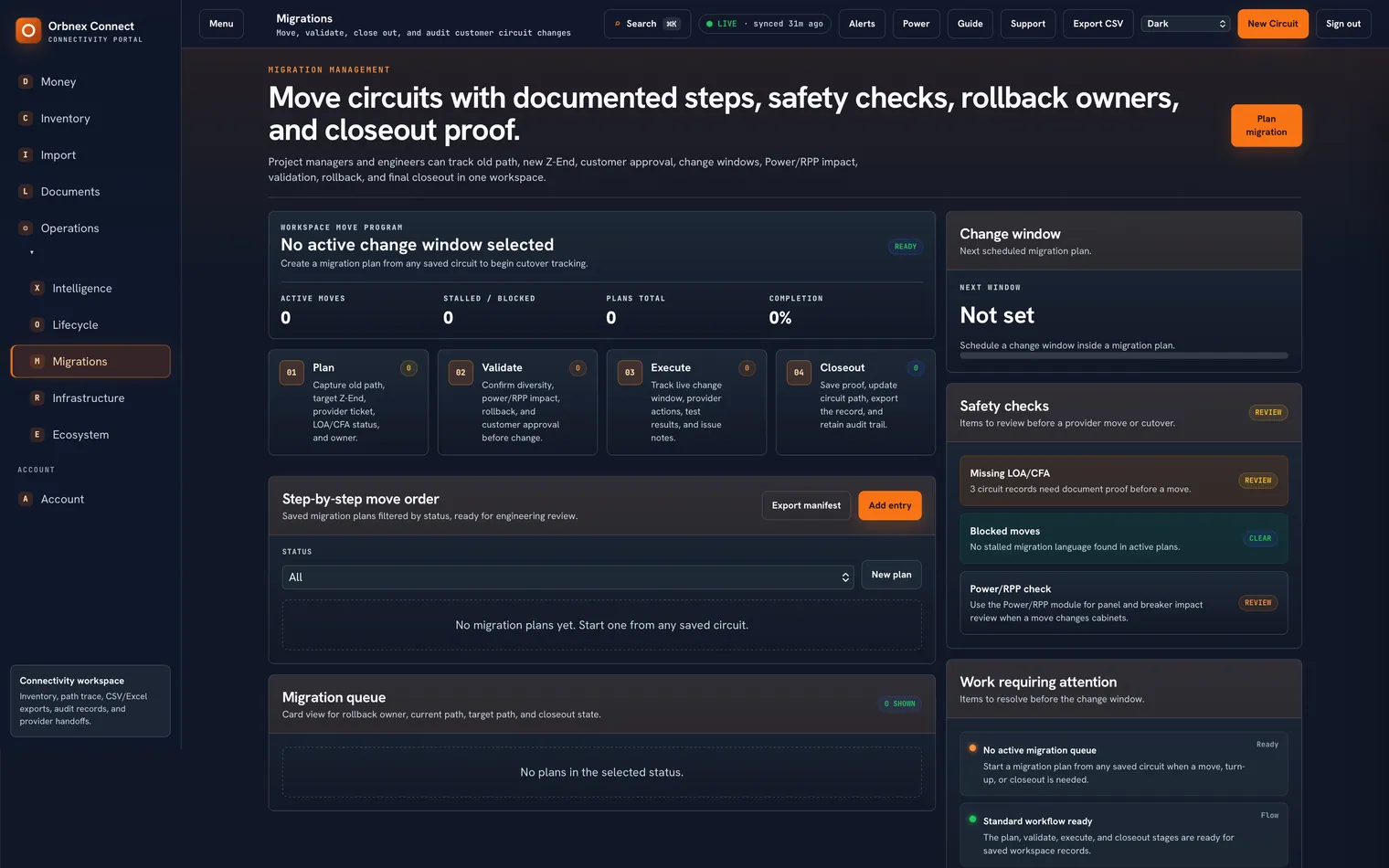Open Import via its I sidebar icon
Image resolution: width=1389 pixels, height=868 pixels.
pyautogui.click(x=26, y=154)
